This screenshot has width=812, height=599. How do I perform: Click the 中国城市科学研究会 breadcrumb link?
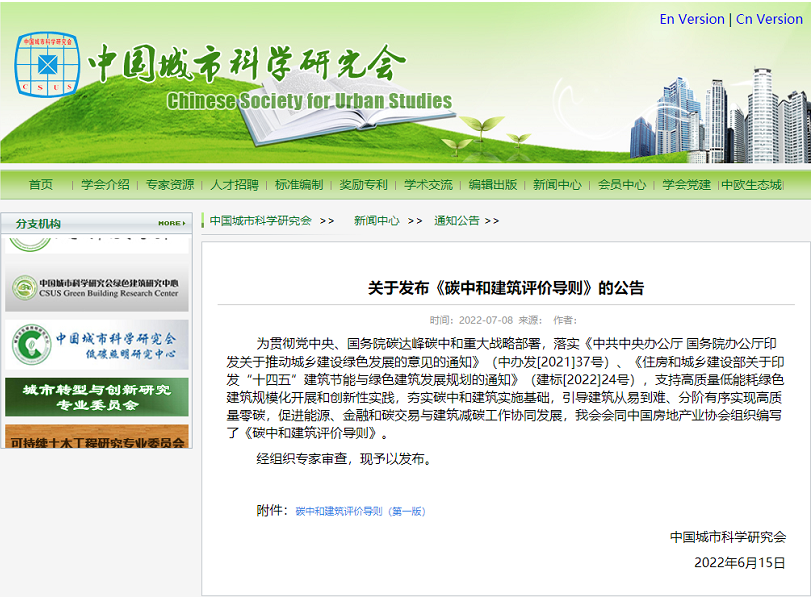coord(260,221)
